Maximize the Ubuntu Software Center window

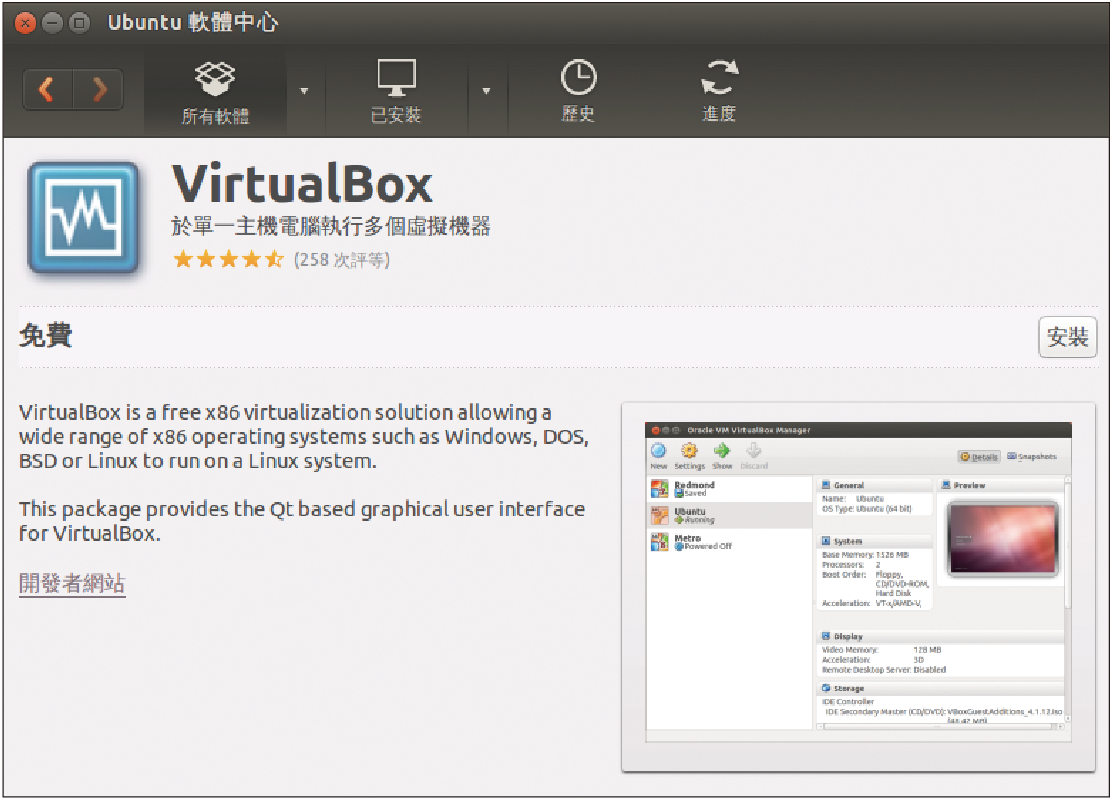79,23
